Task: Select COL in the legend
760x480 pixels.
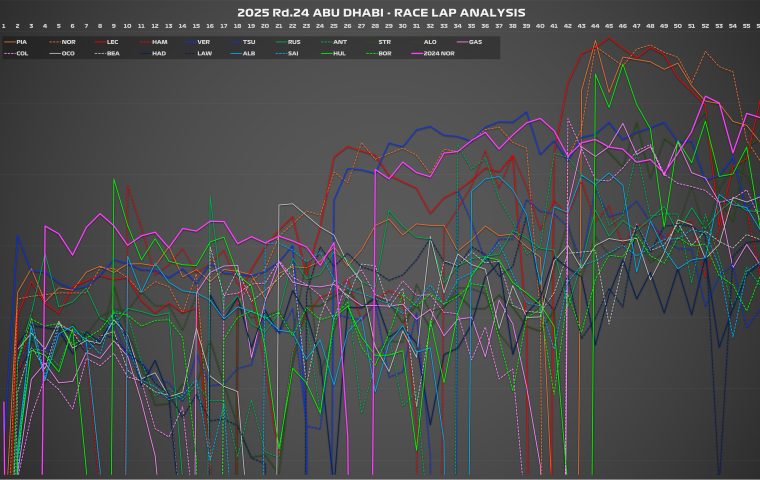Action: tap(22, 53)
